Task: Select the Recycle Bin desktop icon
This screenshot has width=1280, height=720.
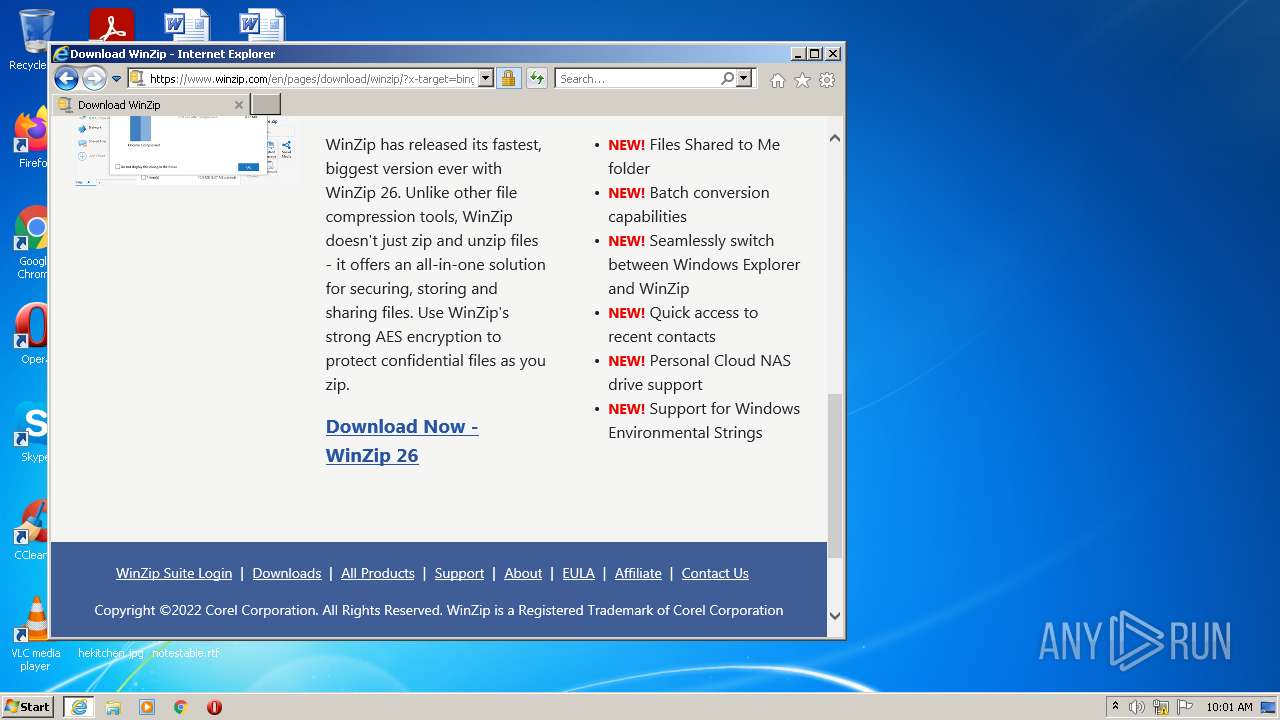Action: tap(34, 40)
